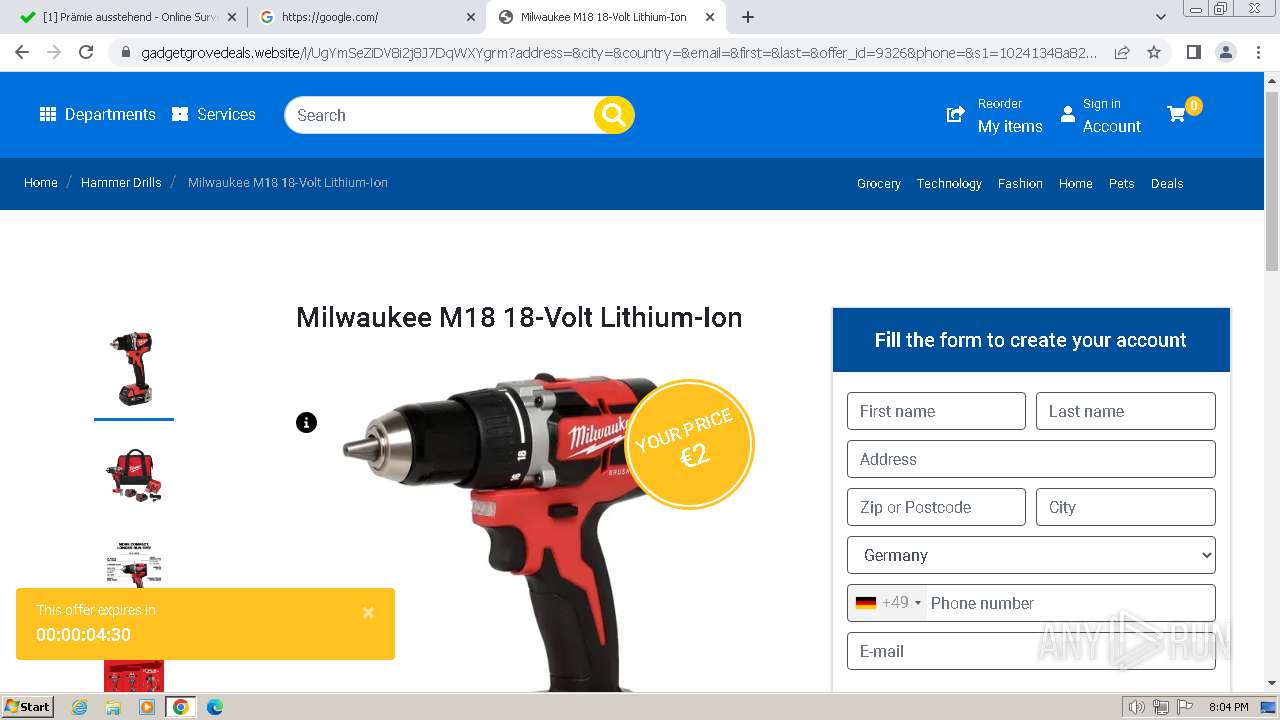Click the taskbar clock 8:04 PM
Image resolution: width=1280 pixels, height=720 pixels.
tap(1228, 707)
